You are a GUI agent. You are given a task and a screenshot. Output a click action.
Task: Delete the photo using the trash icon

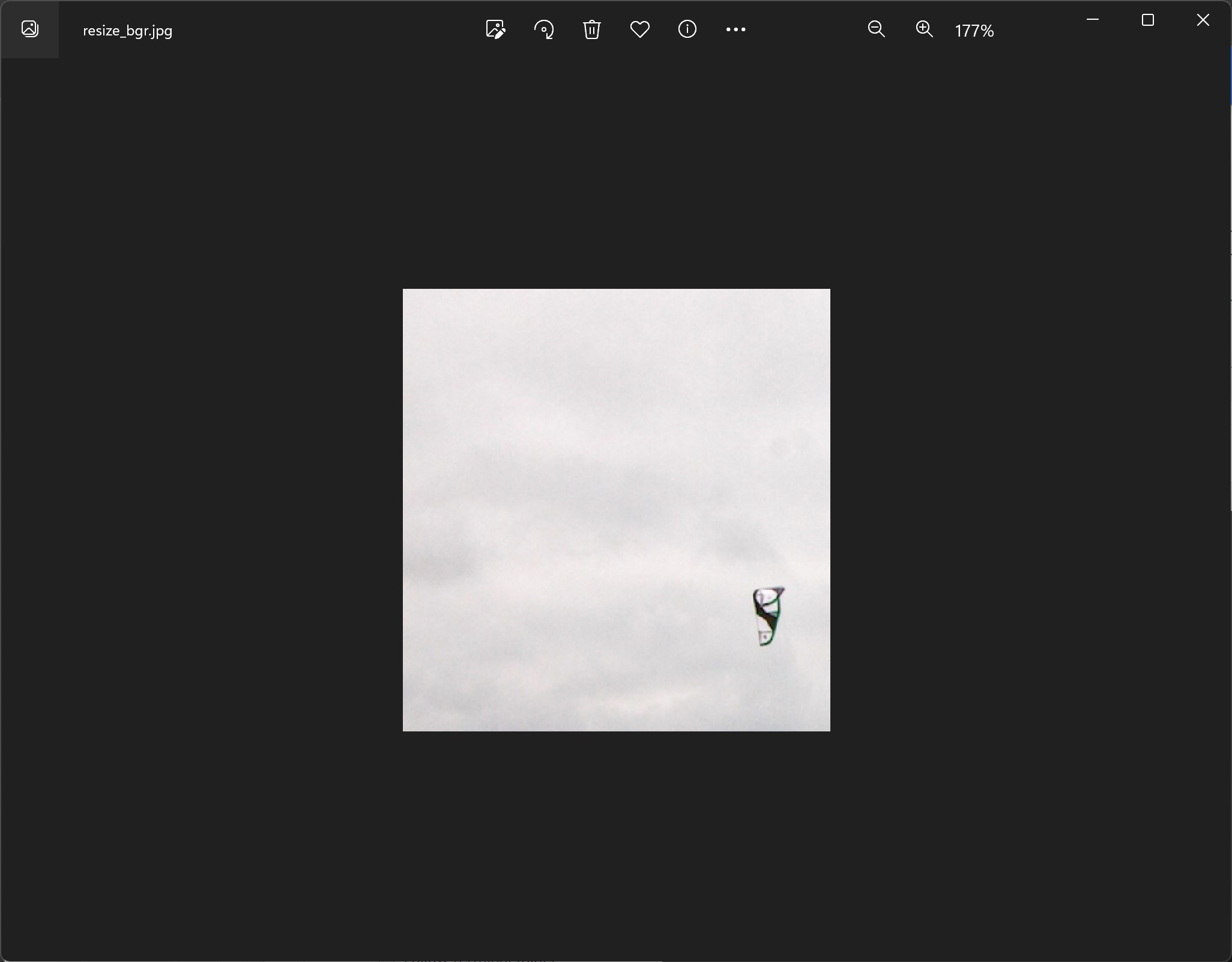[x=591, y=29]
